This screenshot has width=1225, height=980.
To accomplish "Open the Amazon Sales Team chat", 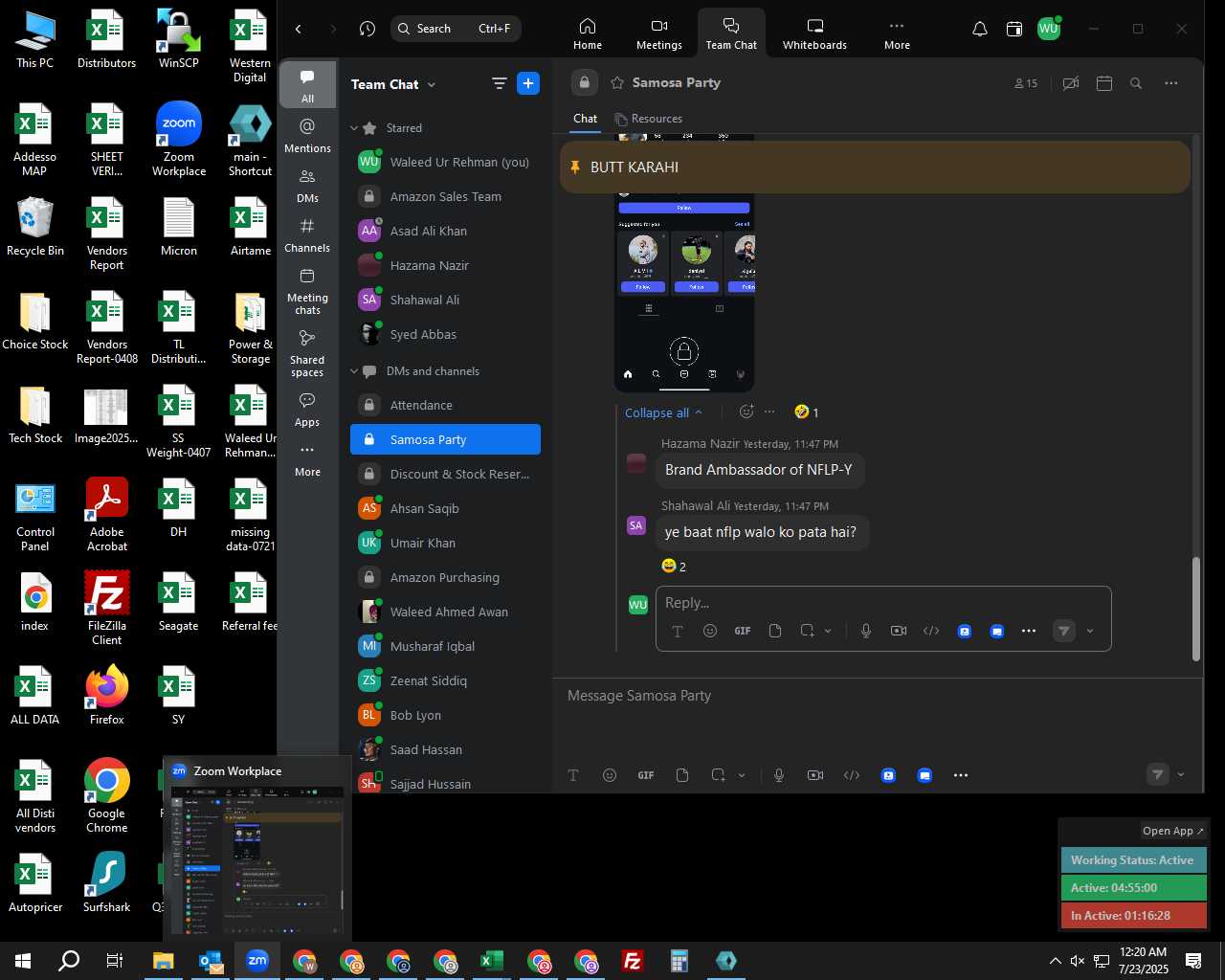I will pyautogui.click(x=445, y=196).
